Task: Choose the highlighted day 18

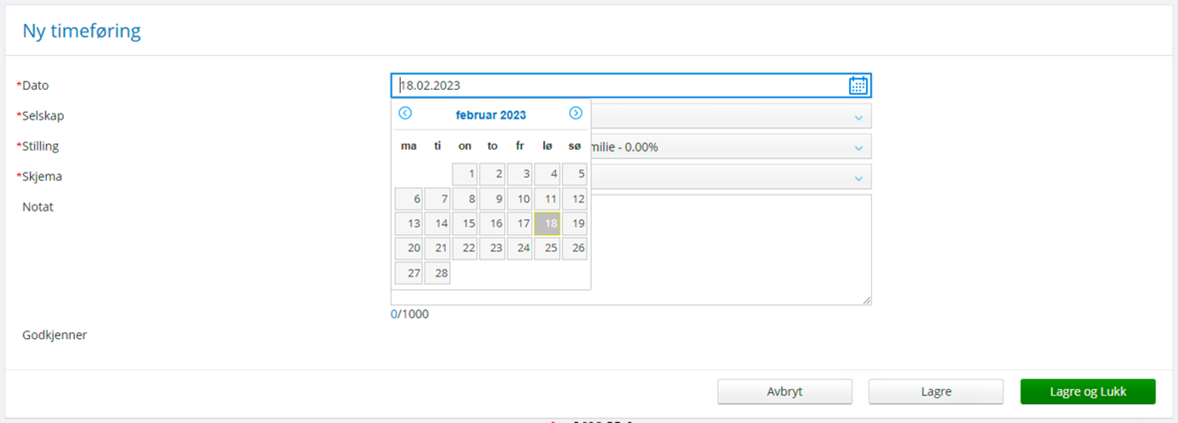Action: (x=547, y=224)
